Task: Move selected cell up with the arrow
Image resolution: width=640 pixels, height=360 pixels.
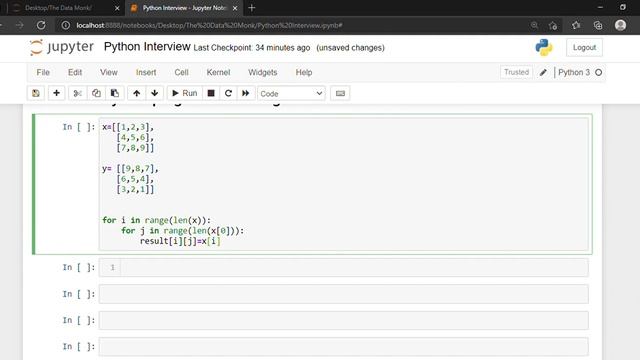Action: pyautogui.click(x=136, y=93)
